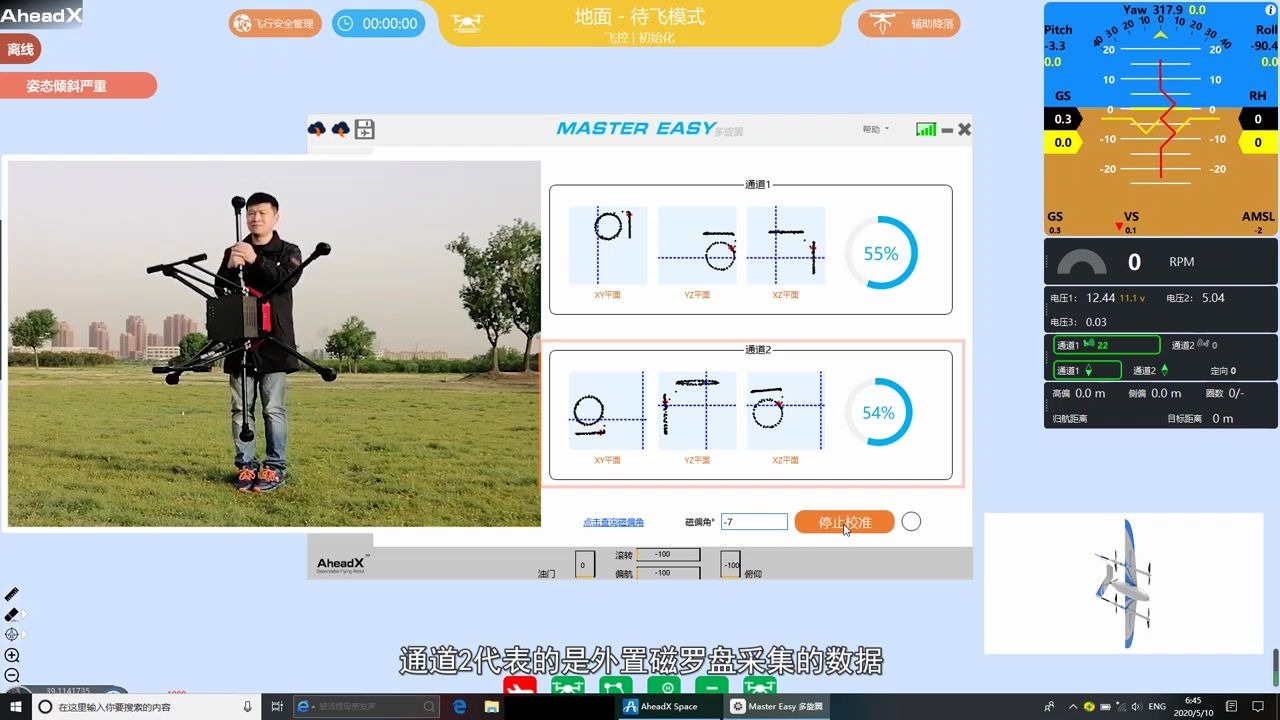Open the 帮助 dropdown menu

pyautogui.click(x=875, y=129)
